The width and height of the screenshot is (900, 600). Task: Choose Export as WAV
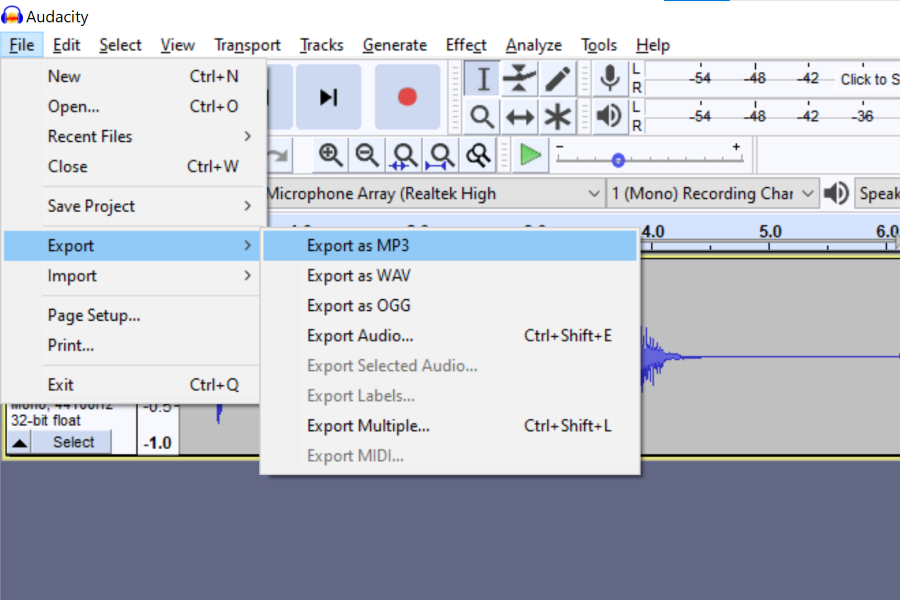450,276
